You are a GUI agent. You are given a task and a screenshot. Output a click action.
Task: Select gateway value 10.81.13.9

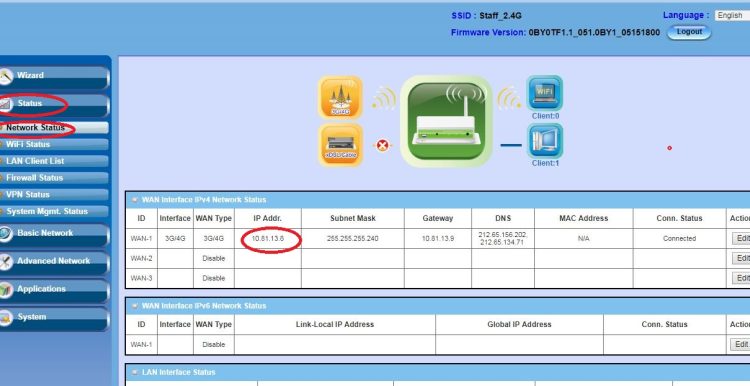coord(438,238)
